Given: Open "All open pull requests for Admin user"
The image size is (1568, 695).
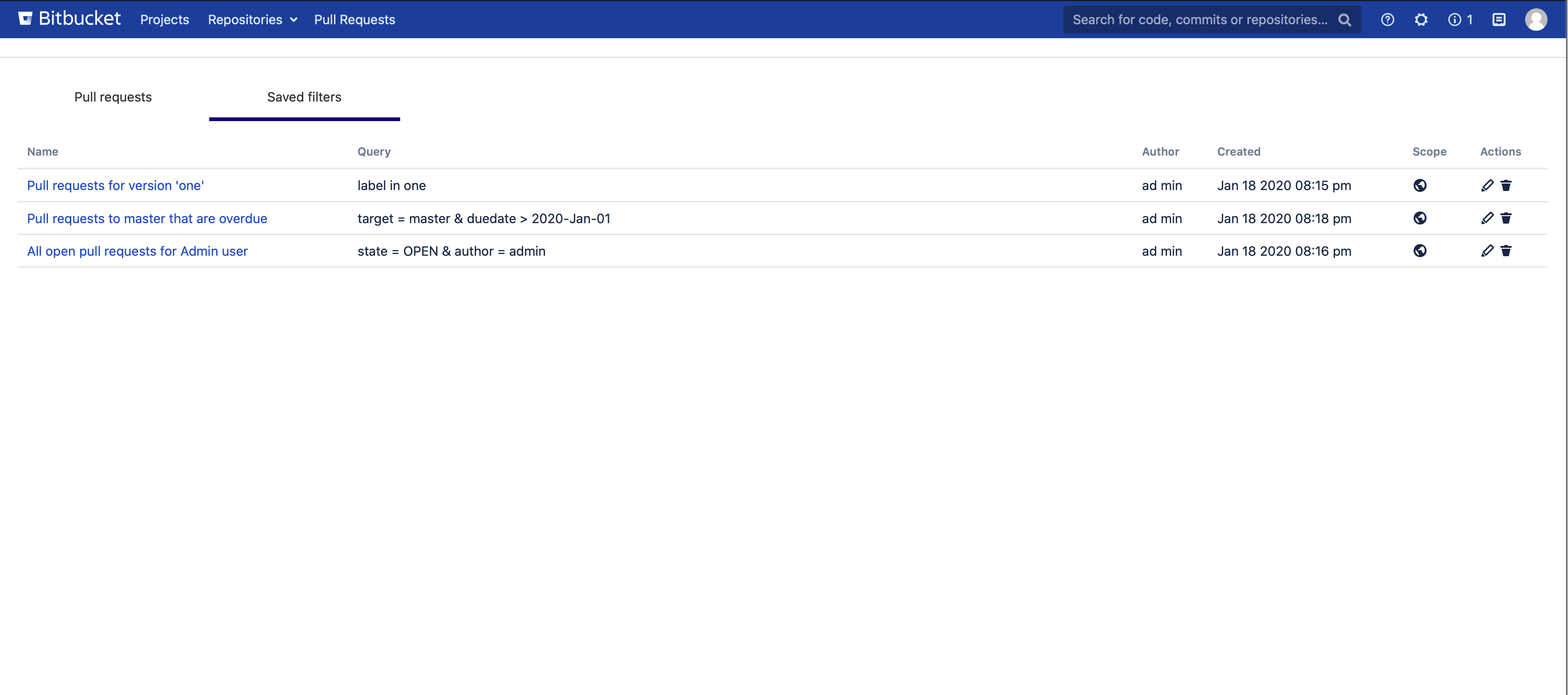Looking at the screenshot, I should 137,251.
